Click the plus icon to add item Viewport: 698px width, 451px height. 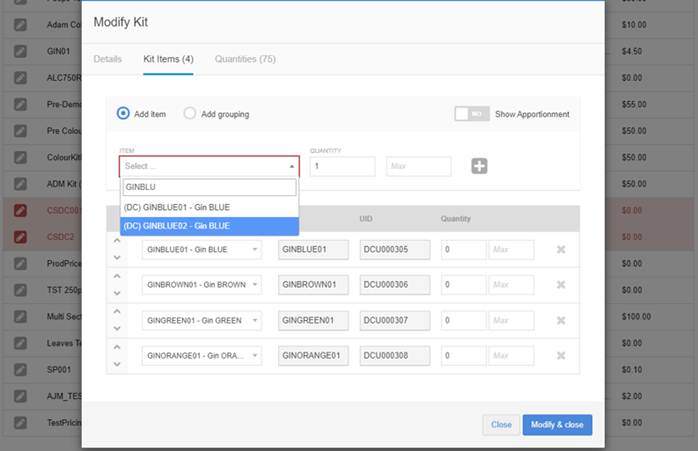479,166
